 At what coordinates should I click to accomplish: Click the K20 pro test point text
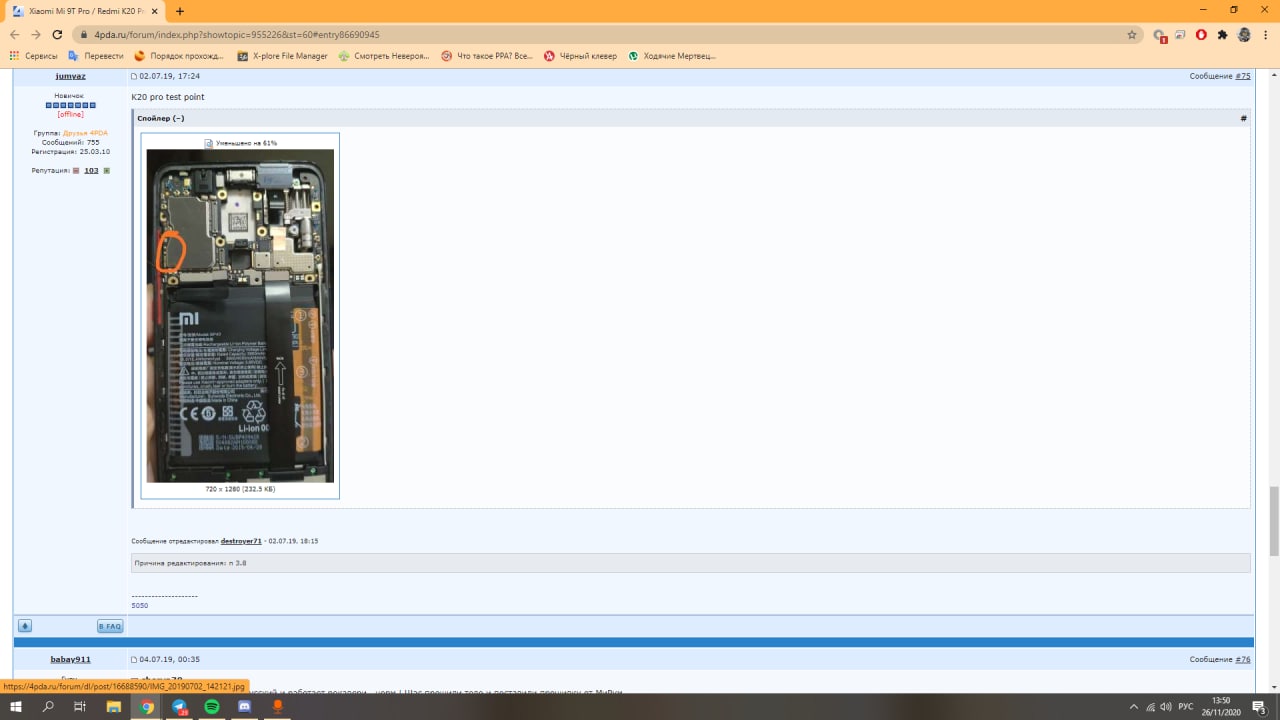168,97
